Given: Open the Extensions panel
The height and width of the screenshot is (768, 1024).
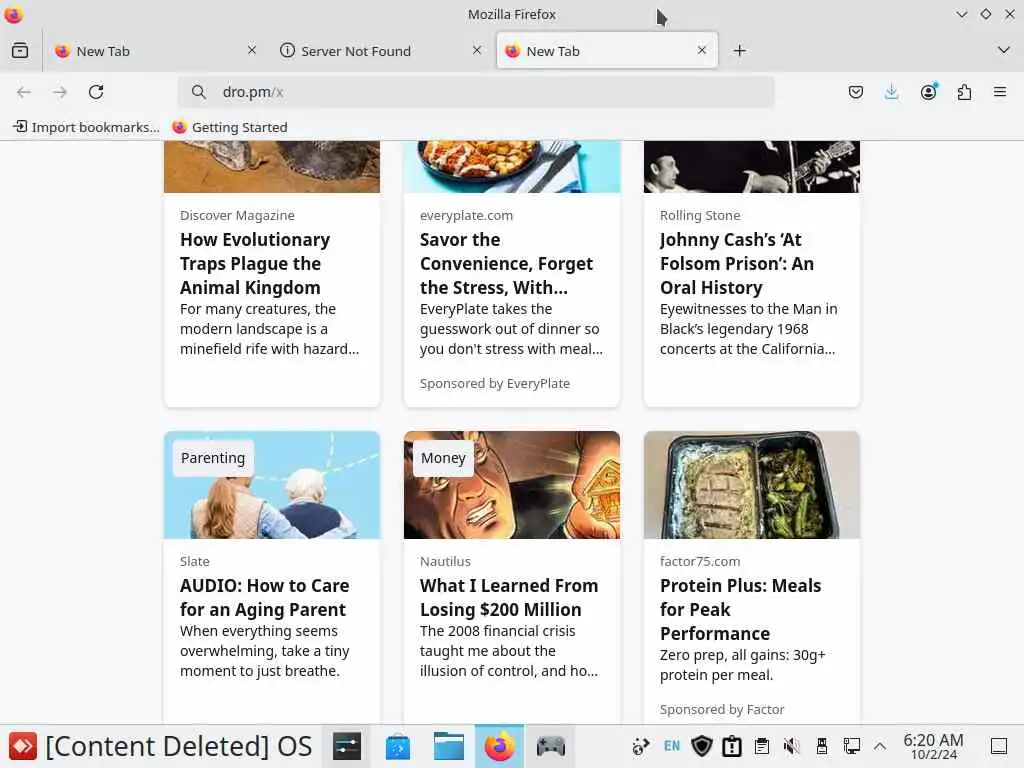Looking at the screenshot, I should (964, 92).
